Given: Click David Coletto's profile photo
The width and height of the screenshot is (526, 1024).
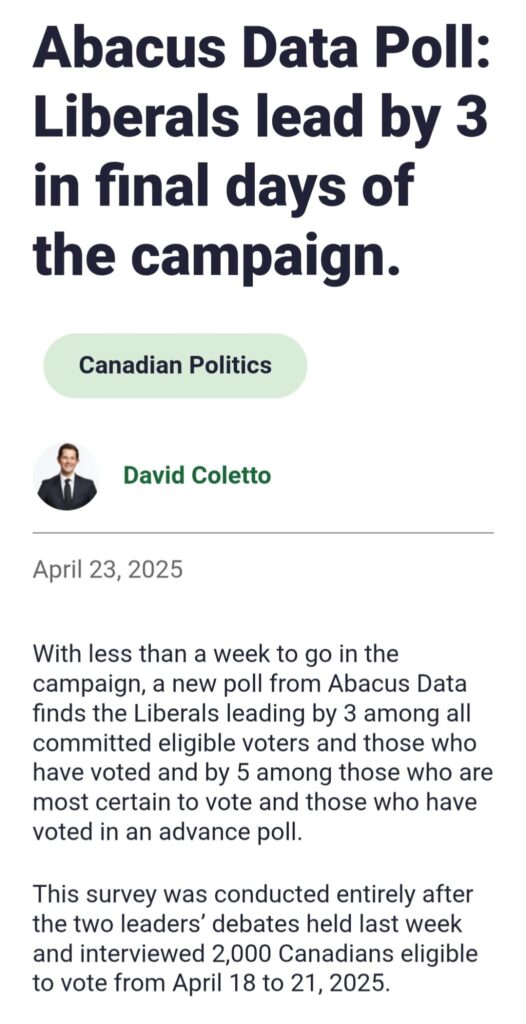Looking at the screenshot, I should click(x=67, y=476).
